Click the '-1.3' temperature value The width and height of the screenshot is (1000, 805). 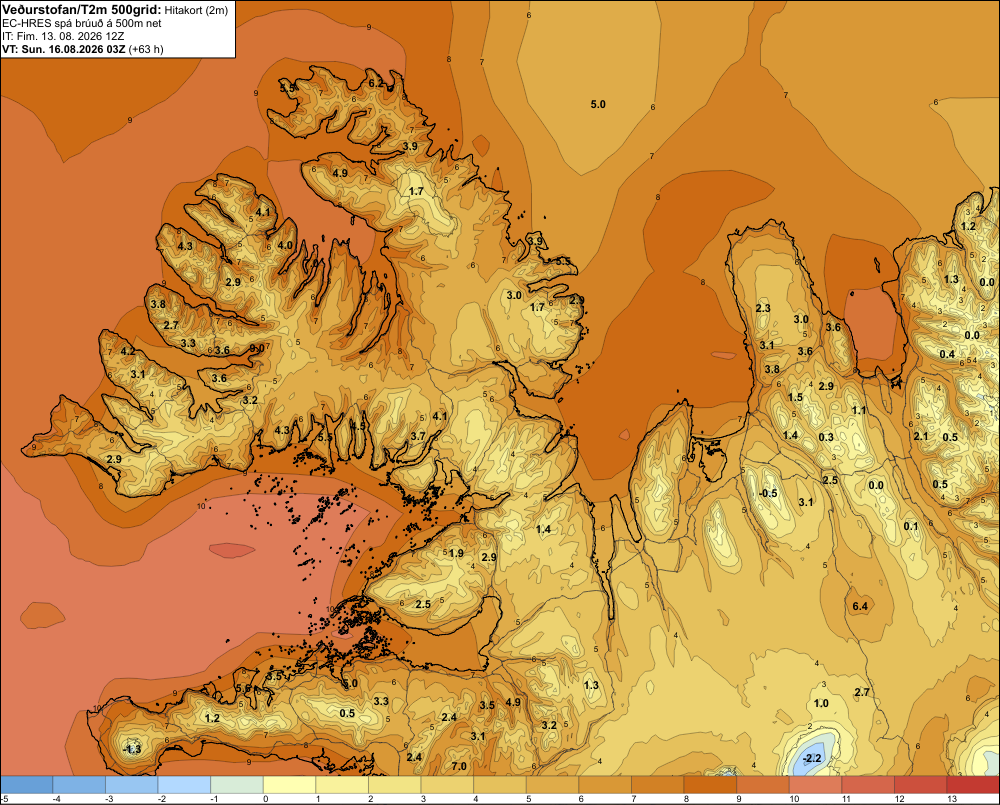[132, 749]
